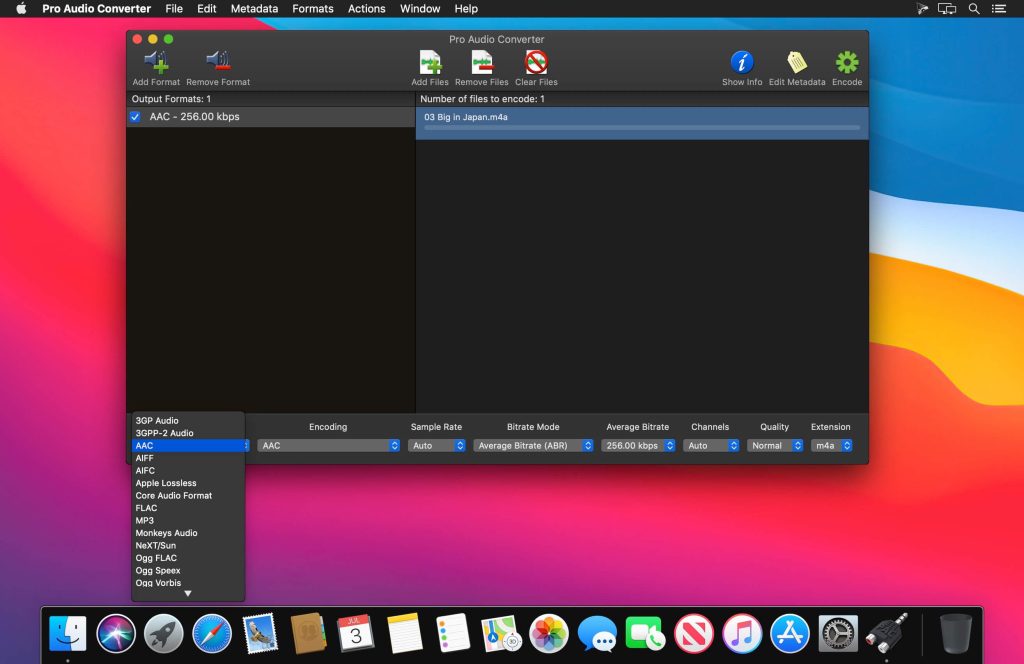1024x664 pixels.
Task: Open the Sample Rate dropdown
Action: click(x=437, y=445)
